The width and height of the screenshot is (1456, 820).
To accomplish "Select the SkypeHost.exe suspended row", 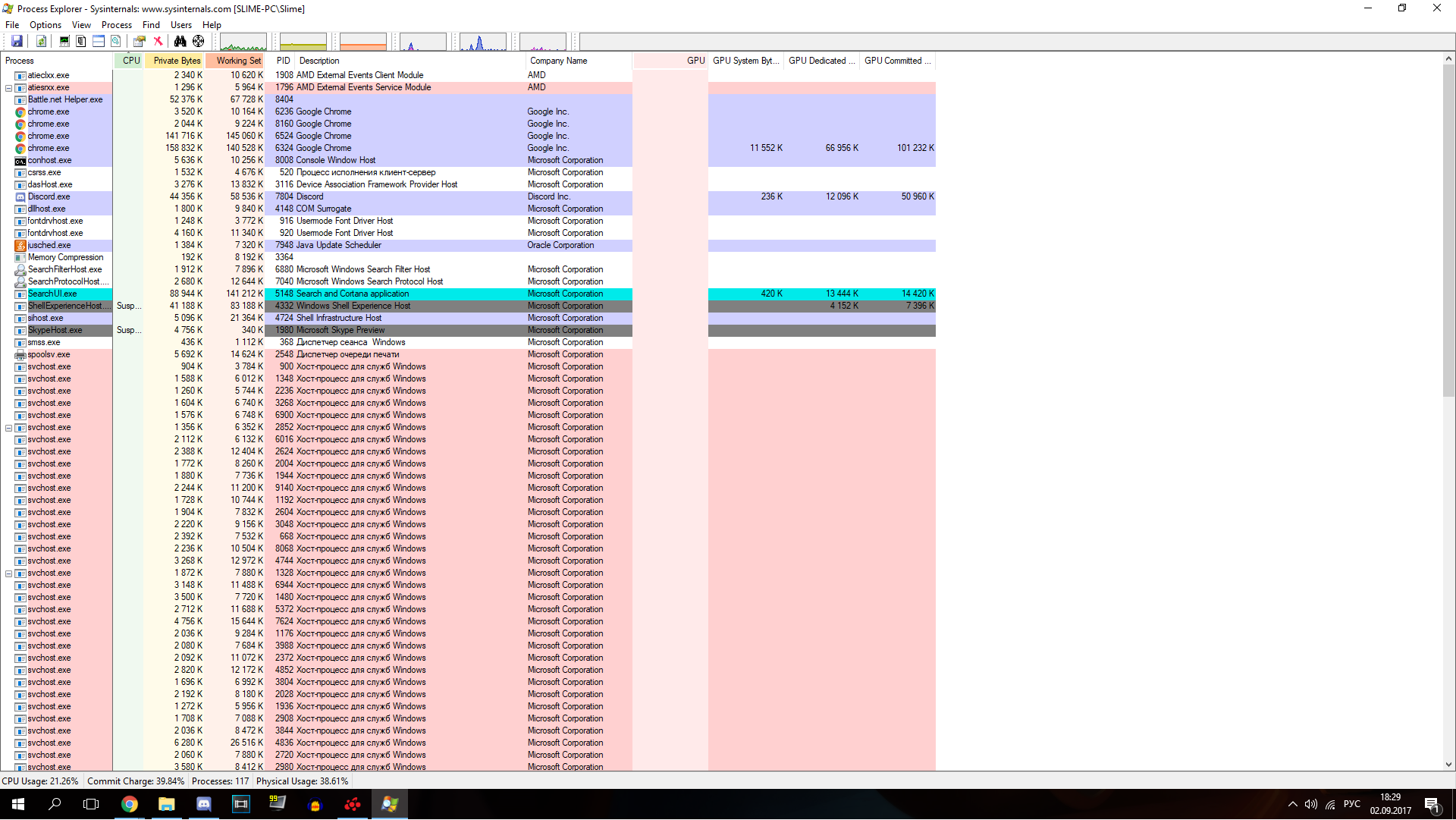I will [x=468, y=330].
